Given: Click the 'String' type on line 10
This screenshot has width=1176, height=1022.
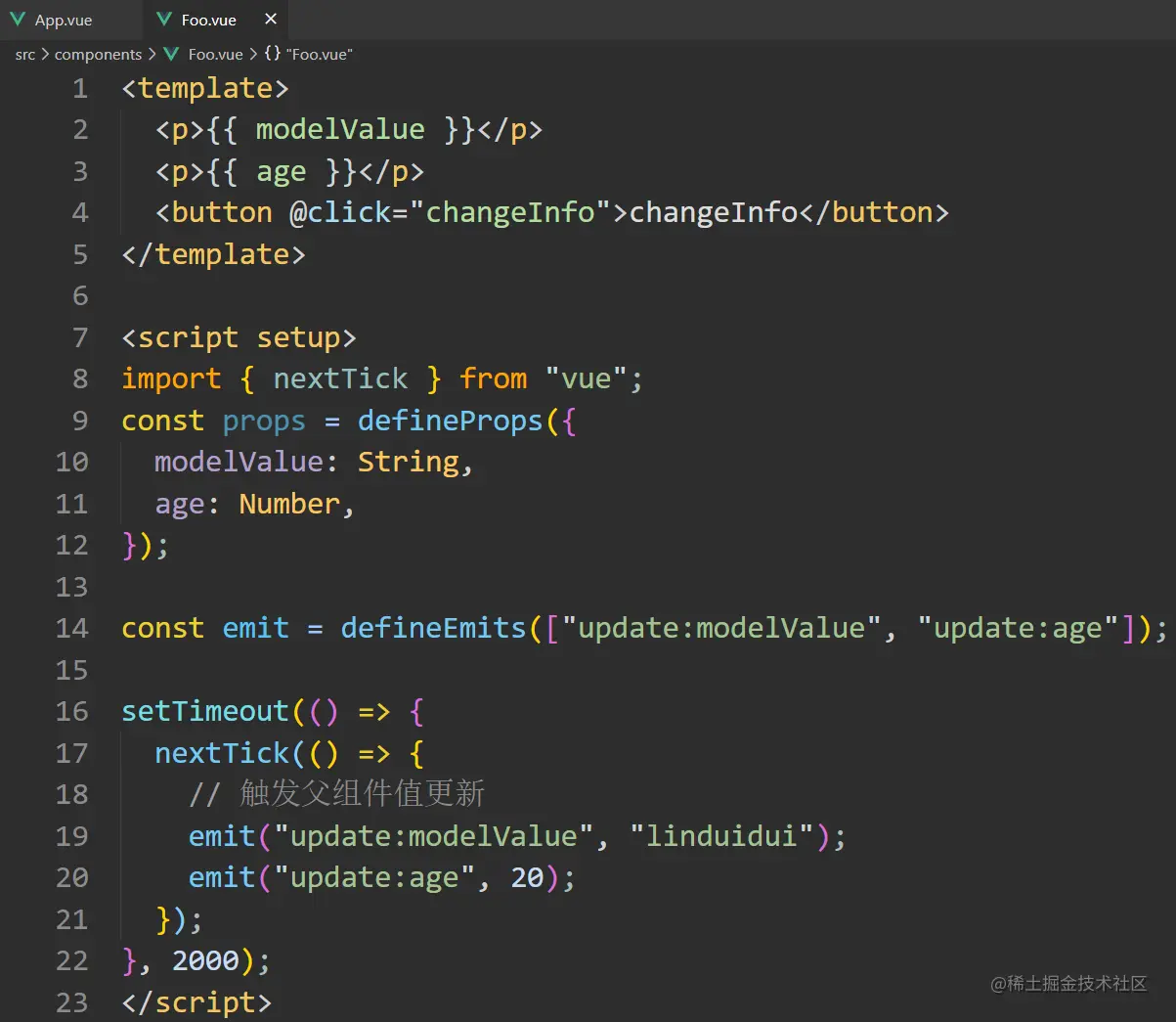Looking at the screenshot, I should point(409,463).
